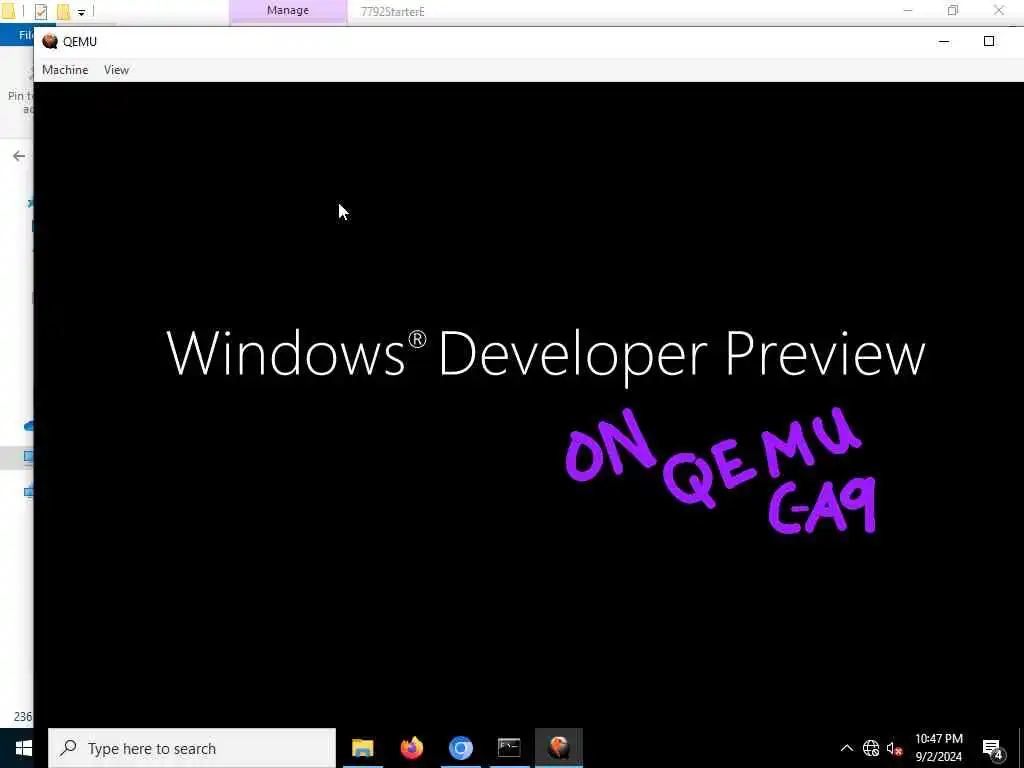Close the File Explorer window behind QEMU

999,10
